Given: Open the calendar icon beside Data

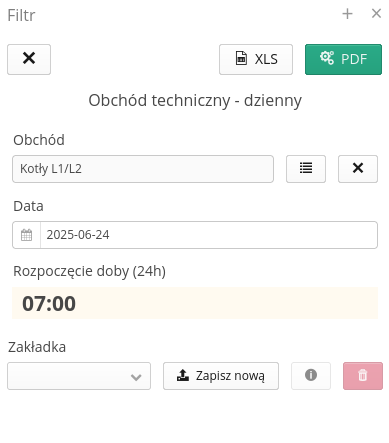Looking at the screenshot, I should 27,235.
